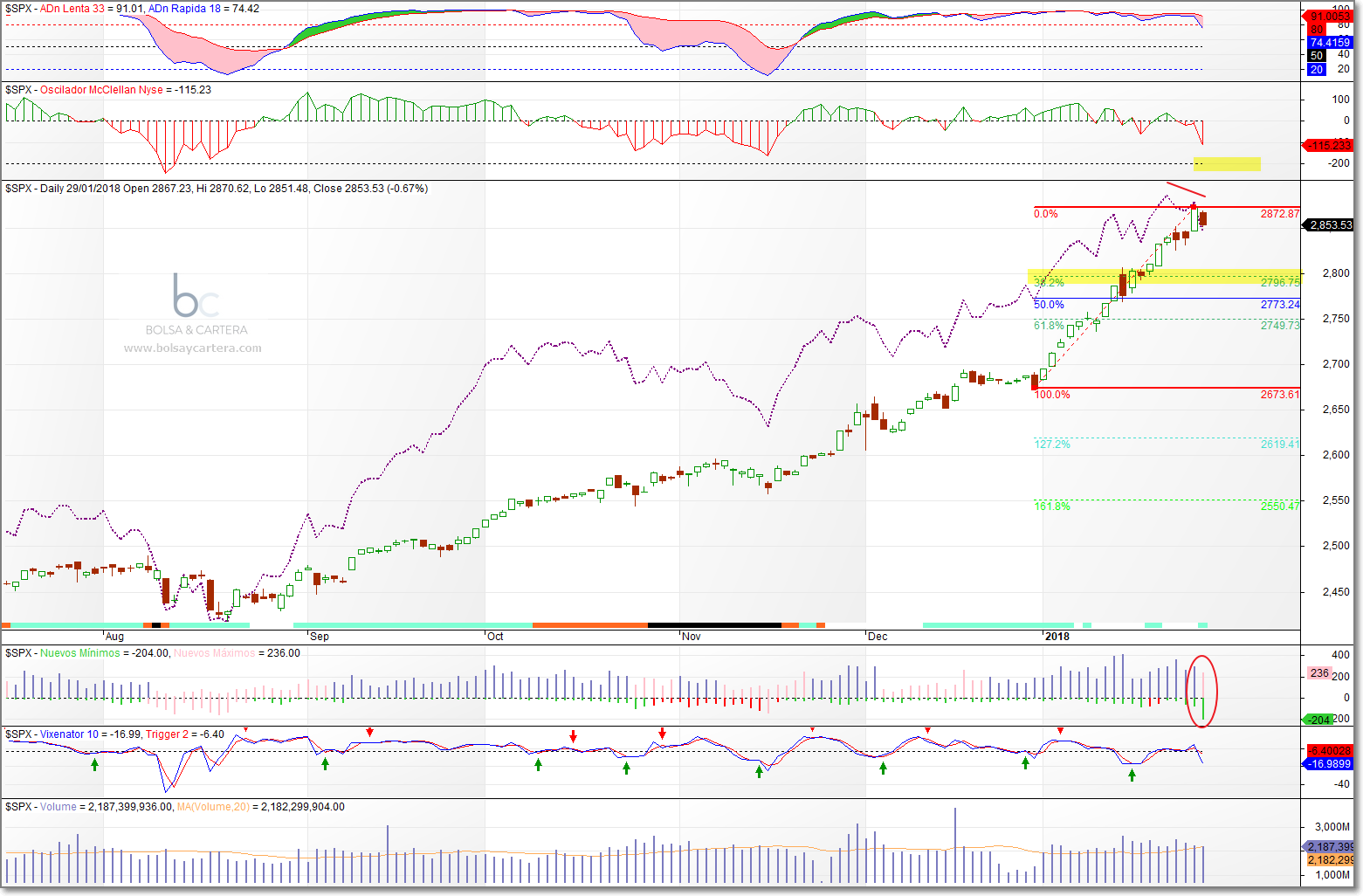
Task: Click the 2872.87 Fibonacci price label
Action: (x=1280, y=214)
